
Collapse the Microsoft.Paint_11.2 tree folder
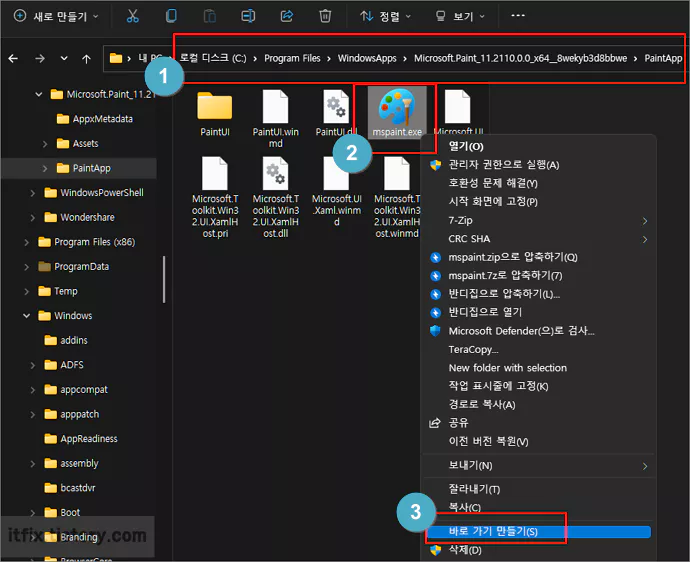click(39, 94)
